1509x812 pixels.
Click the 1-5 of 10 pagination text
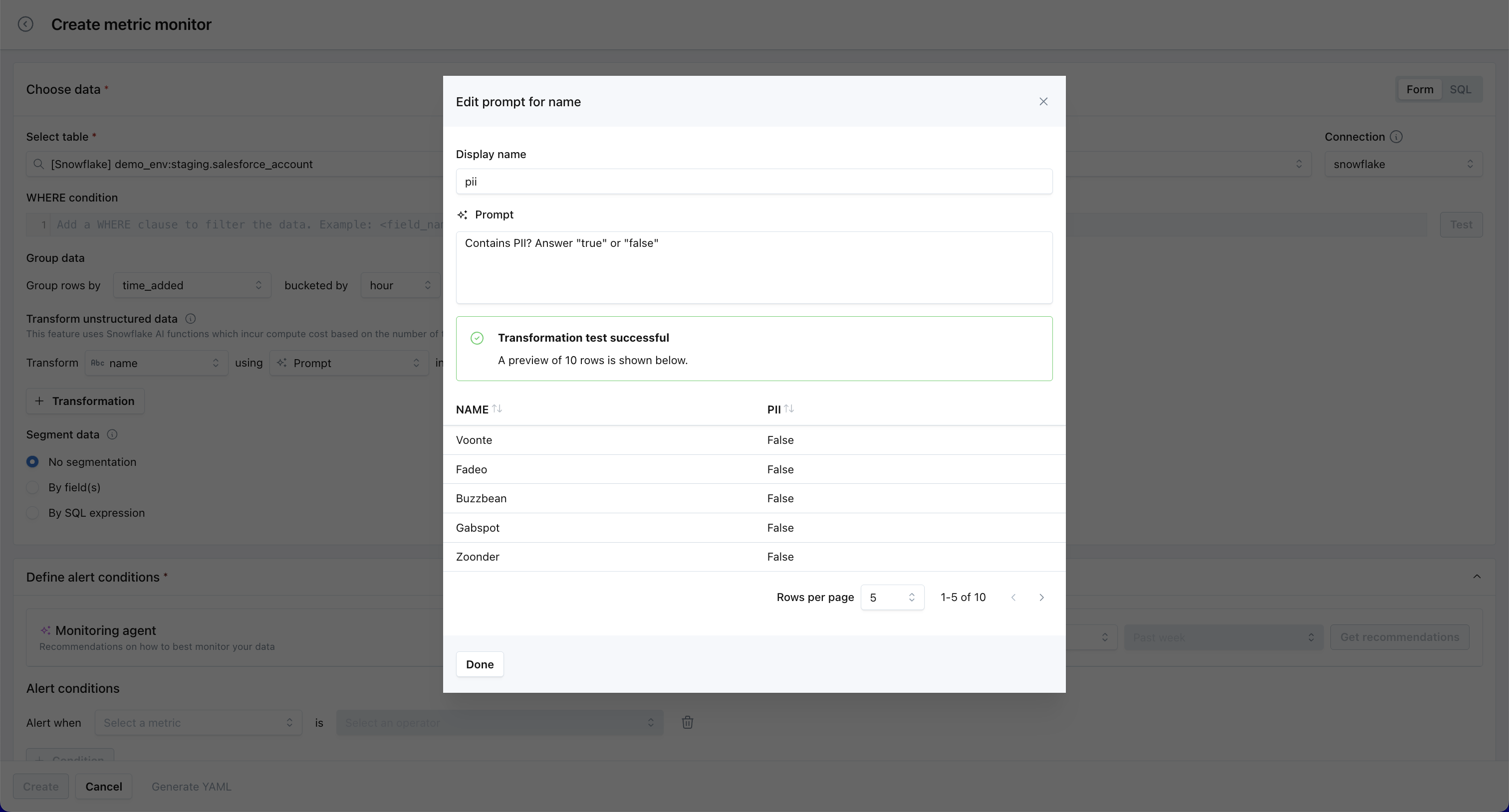963,597
